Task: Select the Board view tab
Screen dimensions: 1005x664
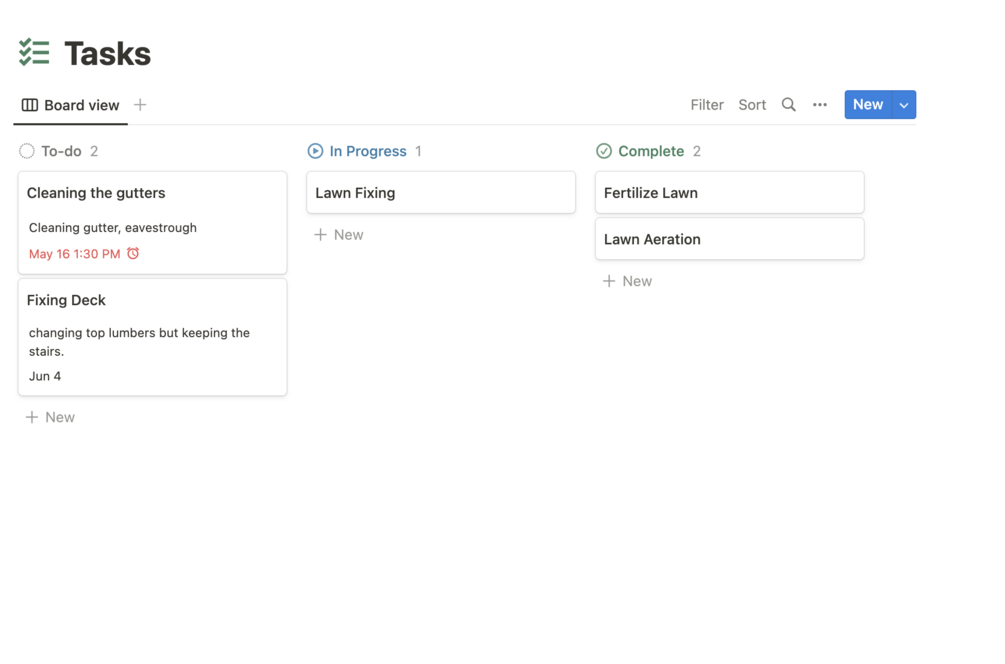Action: coord(71,105)
